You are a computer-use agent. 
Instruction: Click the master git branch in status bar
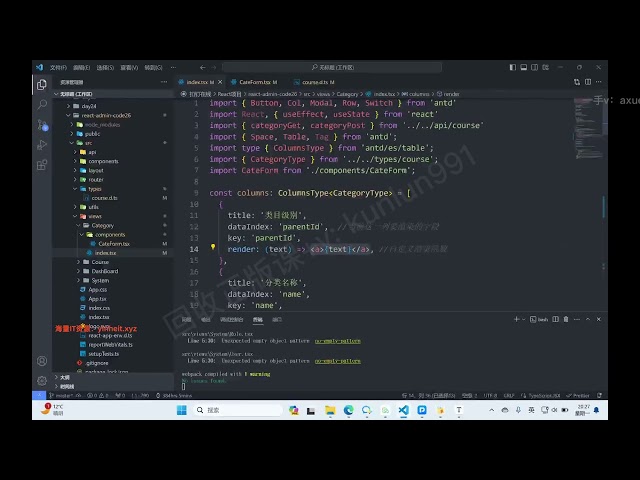[62, 395]
